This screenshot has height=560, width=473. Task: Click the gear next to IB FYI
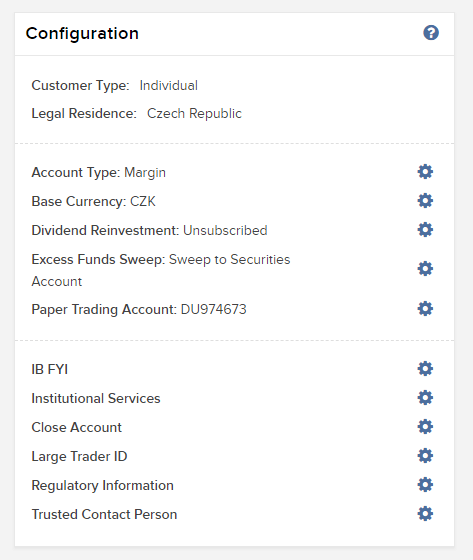pos(425,369)
